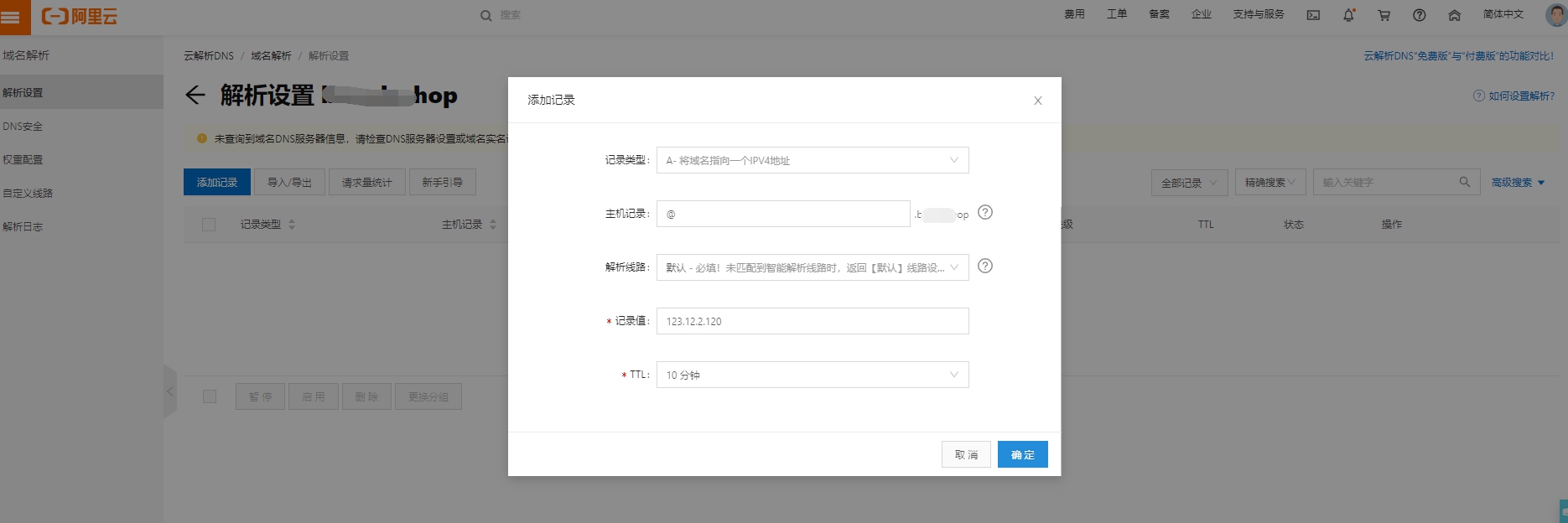Open the hamburger menu icon
This screenshot has height=523, width=1568.
point(11,17)
